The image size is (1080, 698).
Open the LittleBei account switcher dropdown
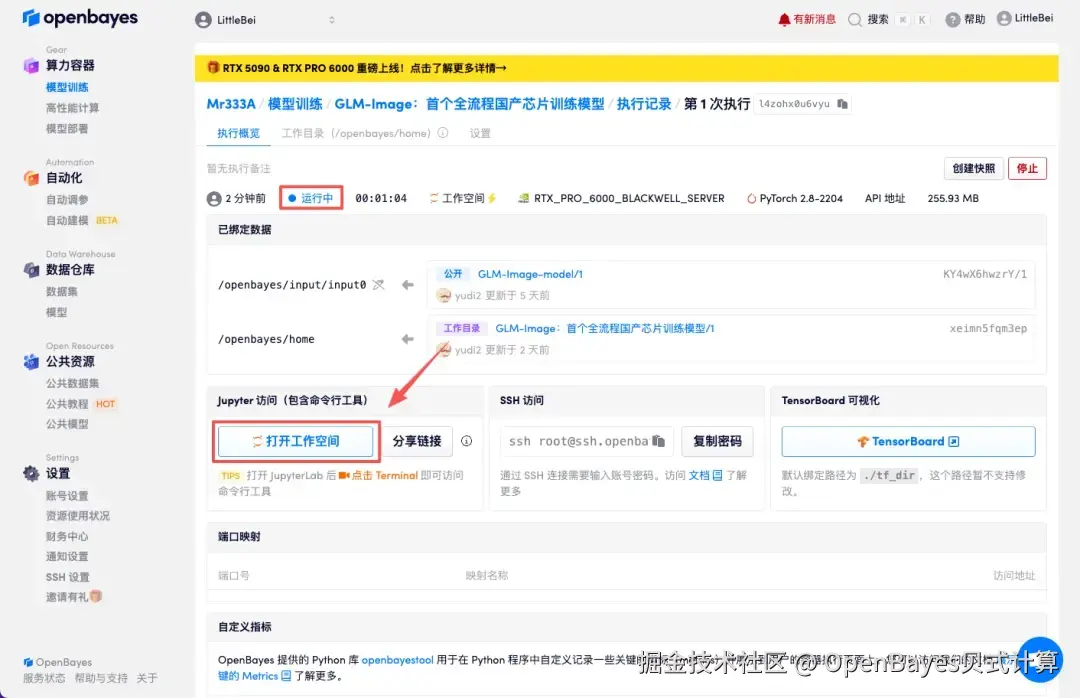tap(265, 20)
